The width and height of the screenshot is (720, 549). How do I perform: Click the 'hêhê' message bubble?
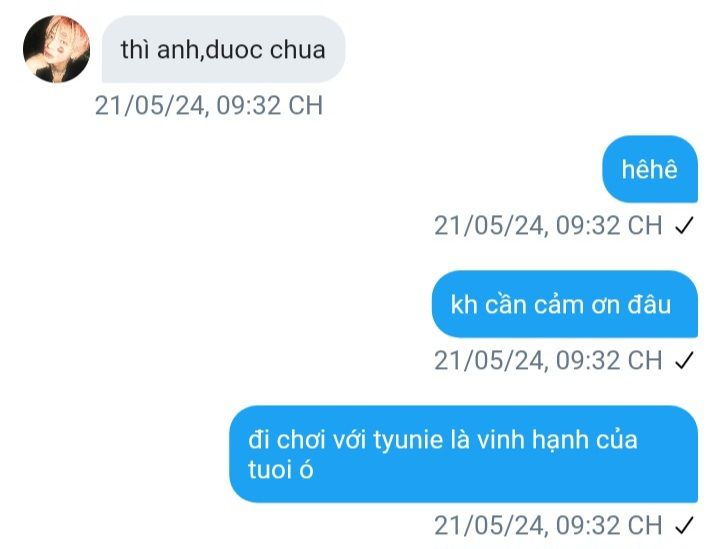650,169
